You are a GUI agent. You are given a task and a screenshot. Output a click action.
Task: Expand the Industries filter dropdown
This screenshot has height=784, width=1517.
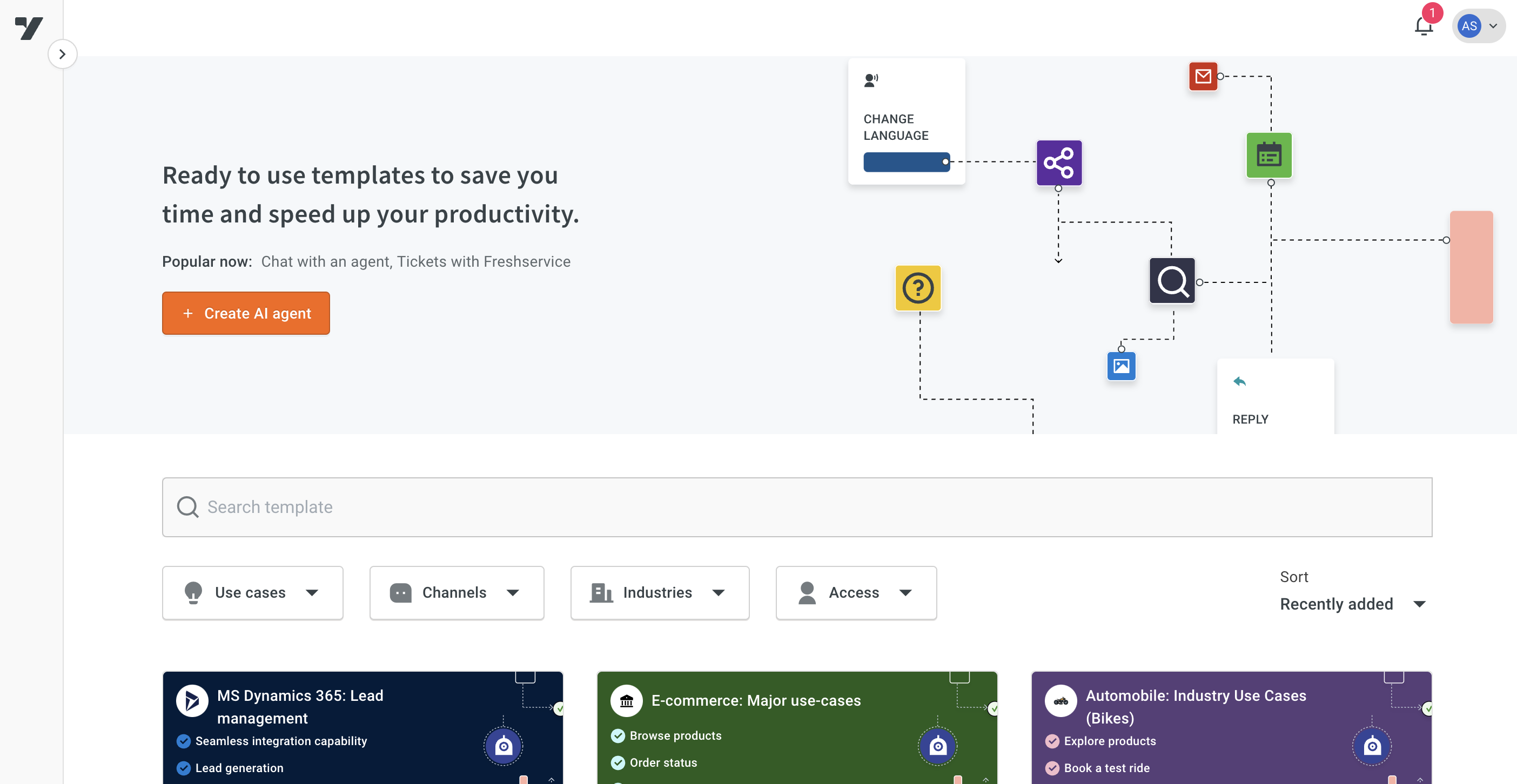coord(659,593)
